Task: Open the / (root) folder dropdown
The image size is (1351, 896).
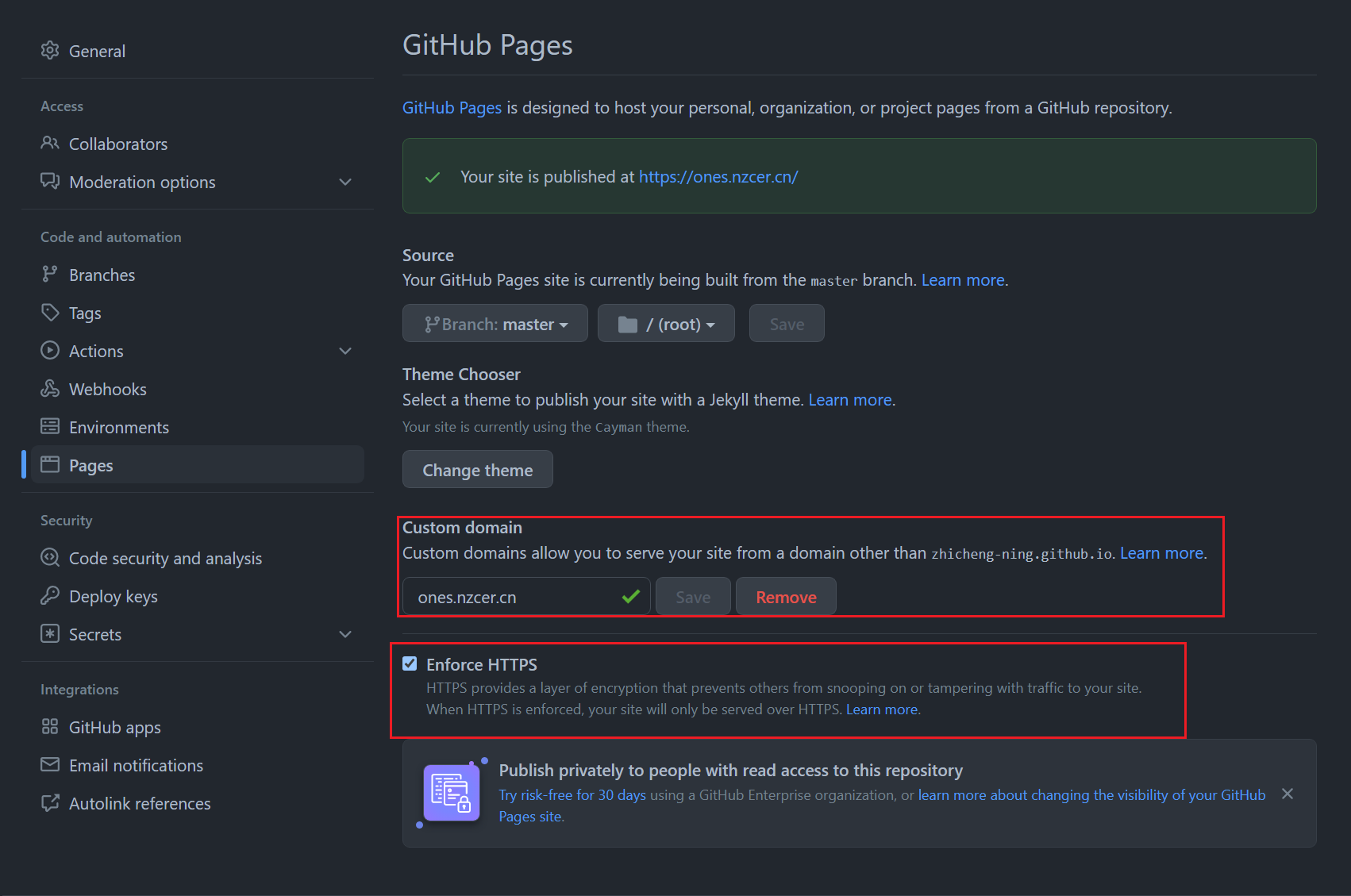Action: coord(666,324)
